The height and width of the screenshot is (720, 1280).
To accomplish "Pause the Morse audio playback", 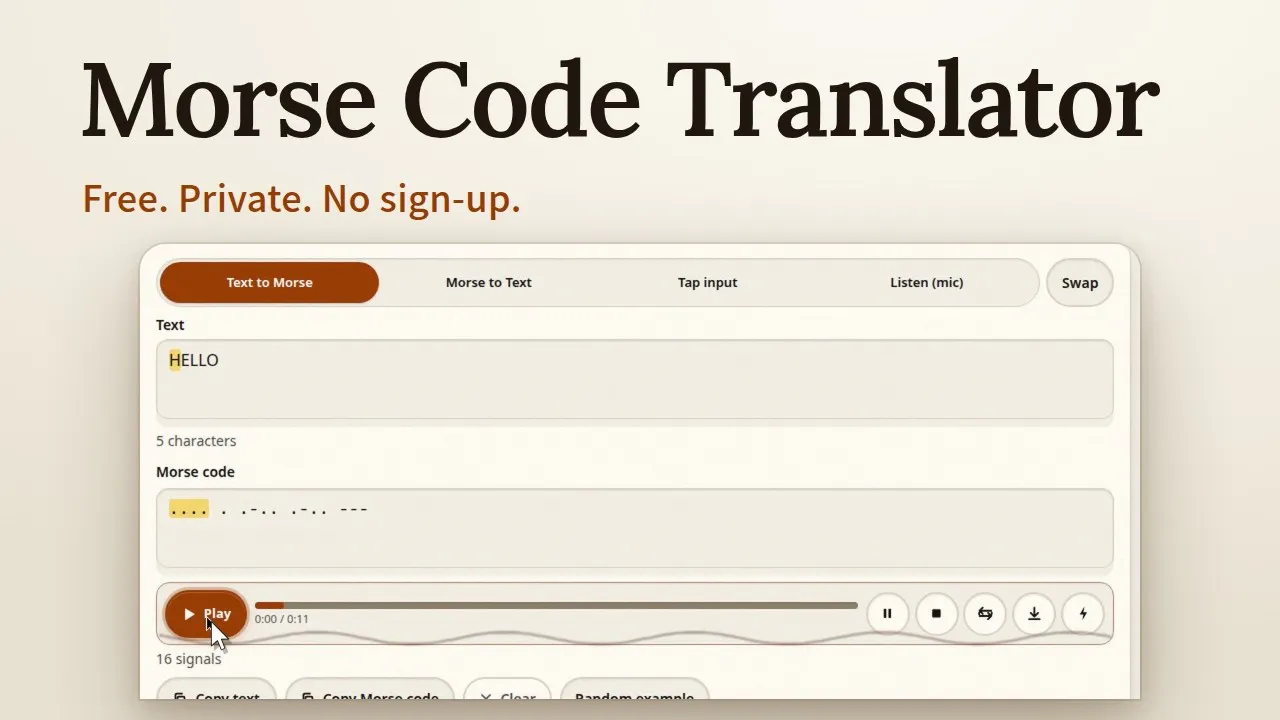I will pos(887,613).
